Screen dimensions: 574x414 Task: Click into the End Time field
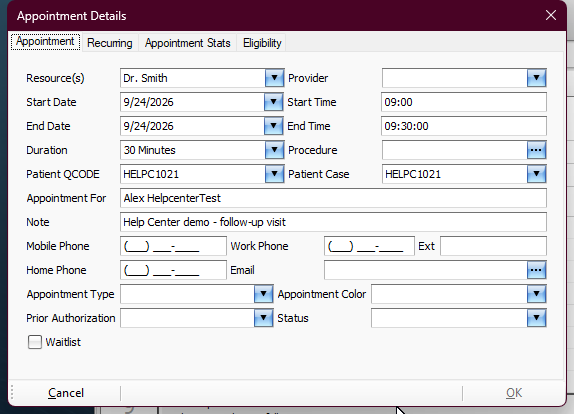[464, 126]
